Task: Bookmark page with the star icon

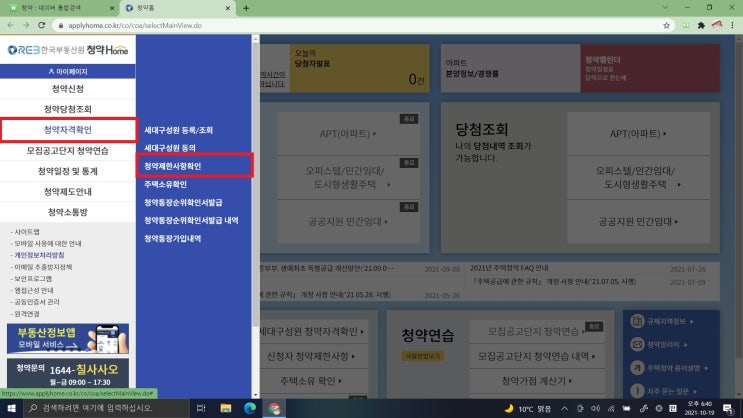Action: 666,26
